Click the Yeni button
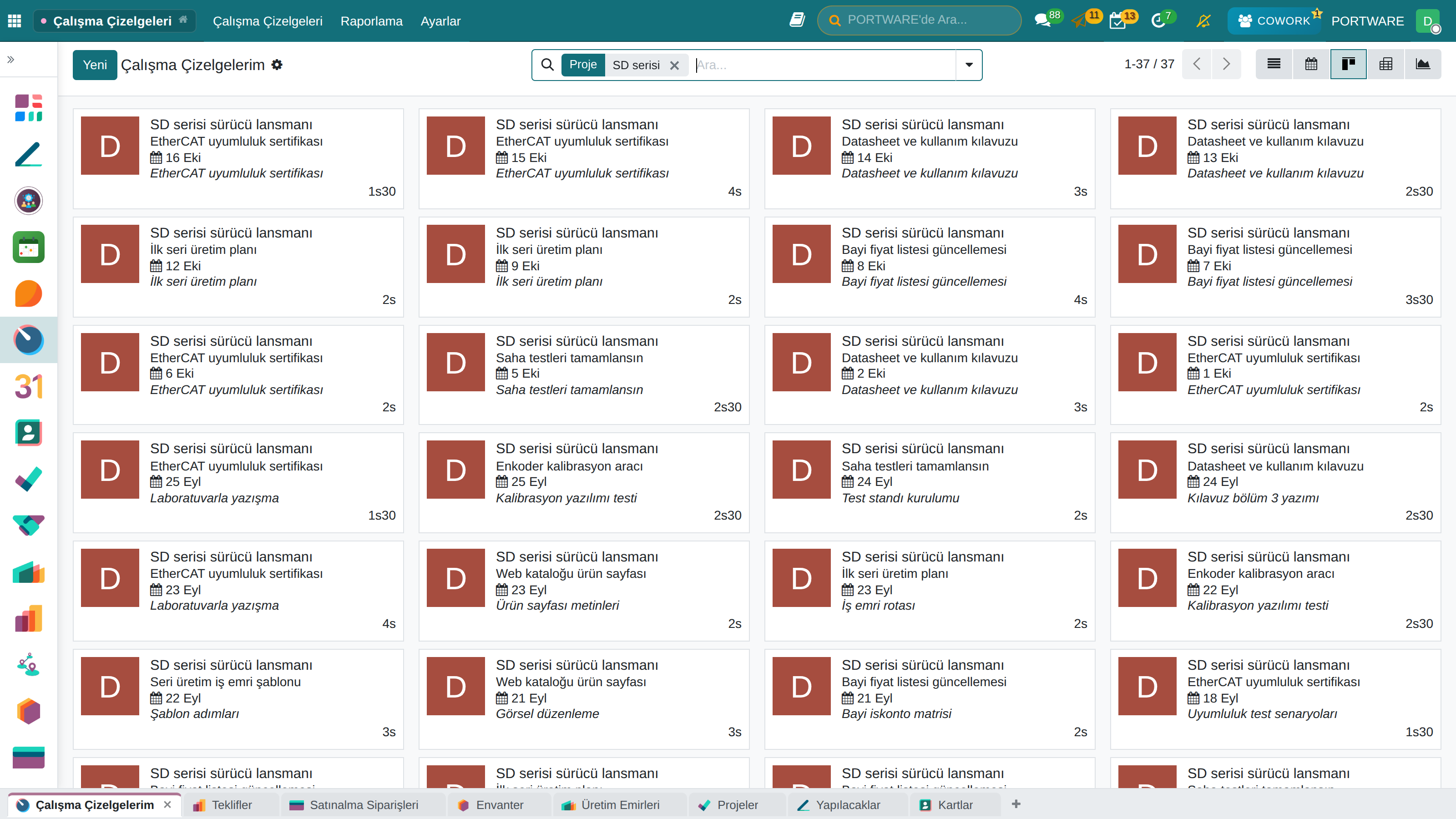The width and height of the screenshot is (1456, 819). [x=95, y=65]
